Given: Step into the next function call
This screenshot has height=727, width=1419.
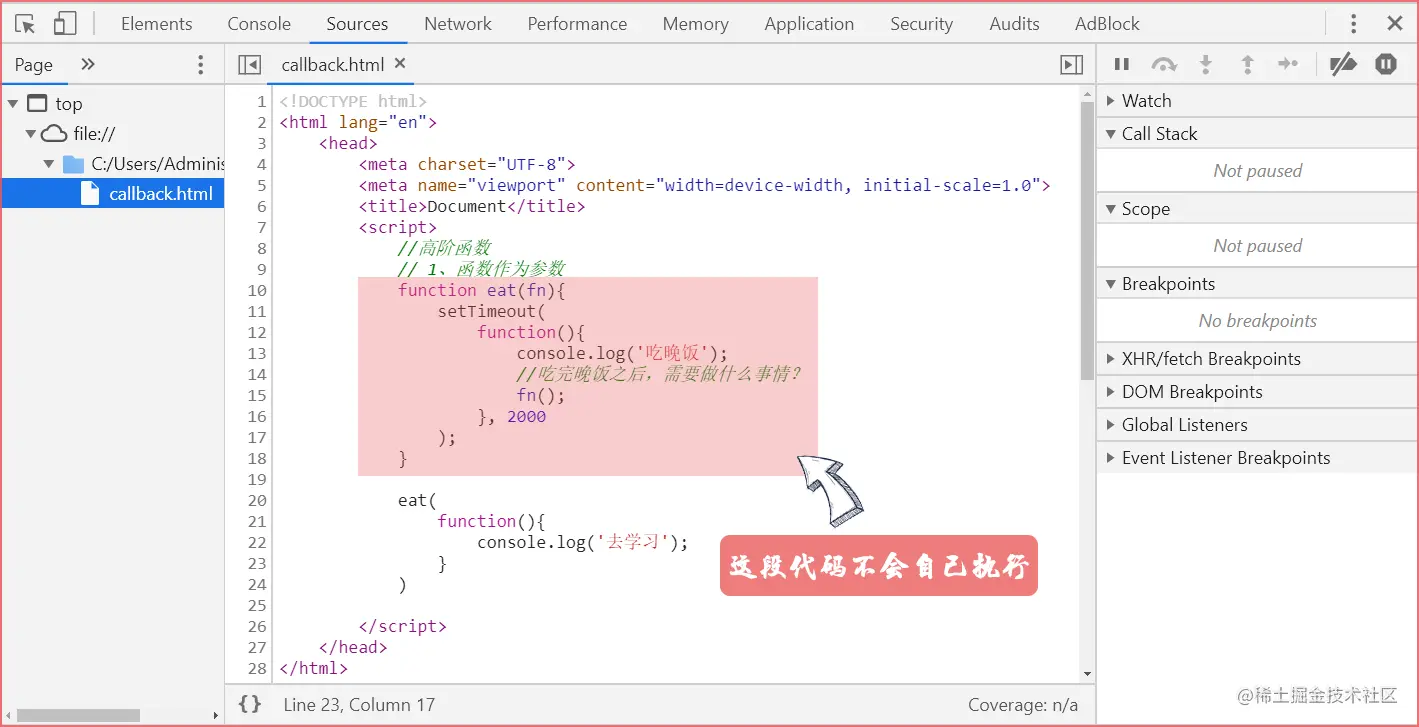Looking at the screenshot, I should click(x=1206, y=64).
